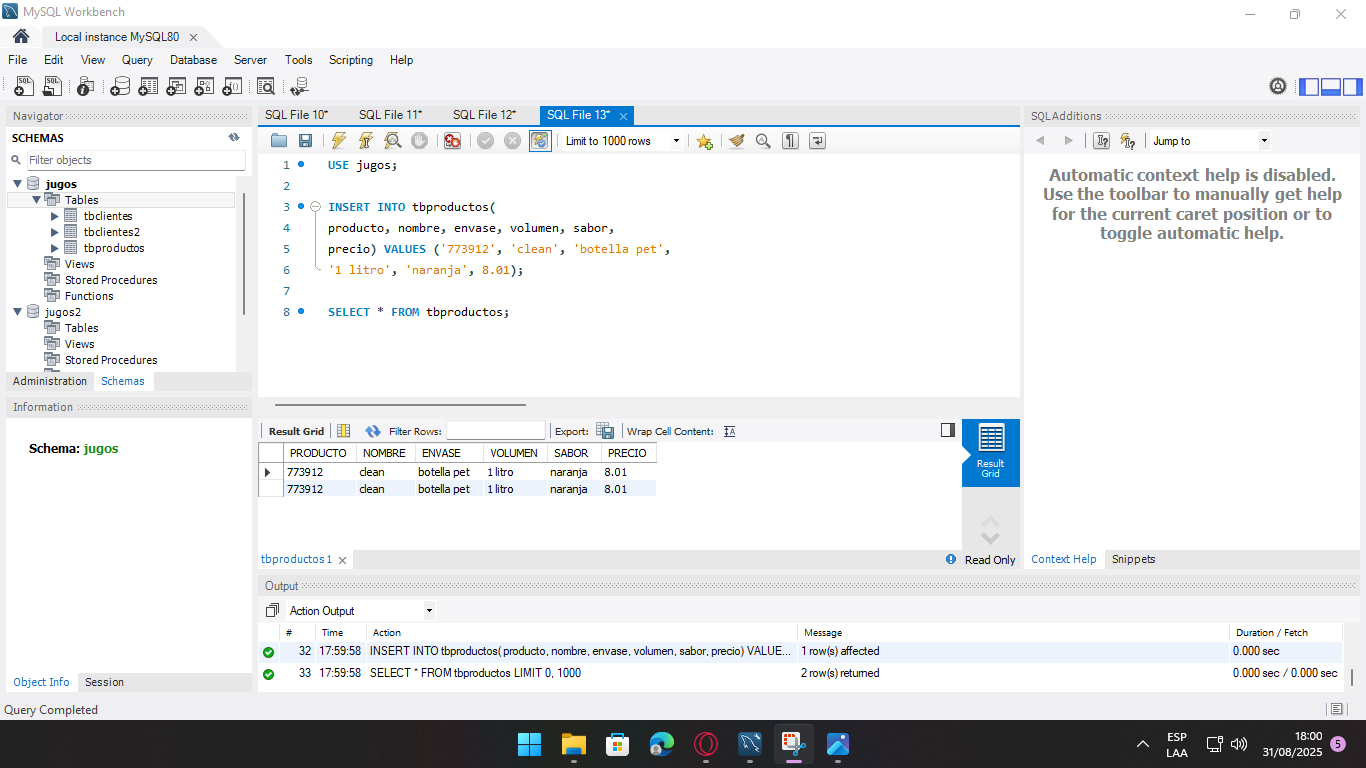Sort by PRECIO column header
Viewport: 1366px width, 768px height.
click(627, 453)
